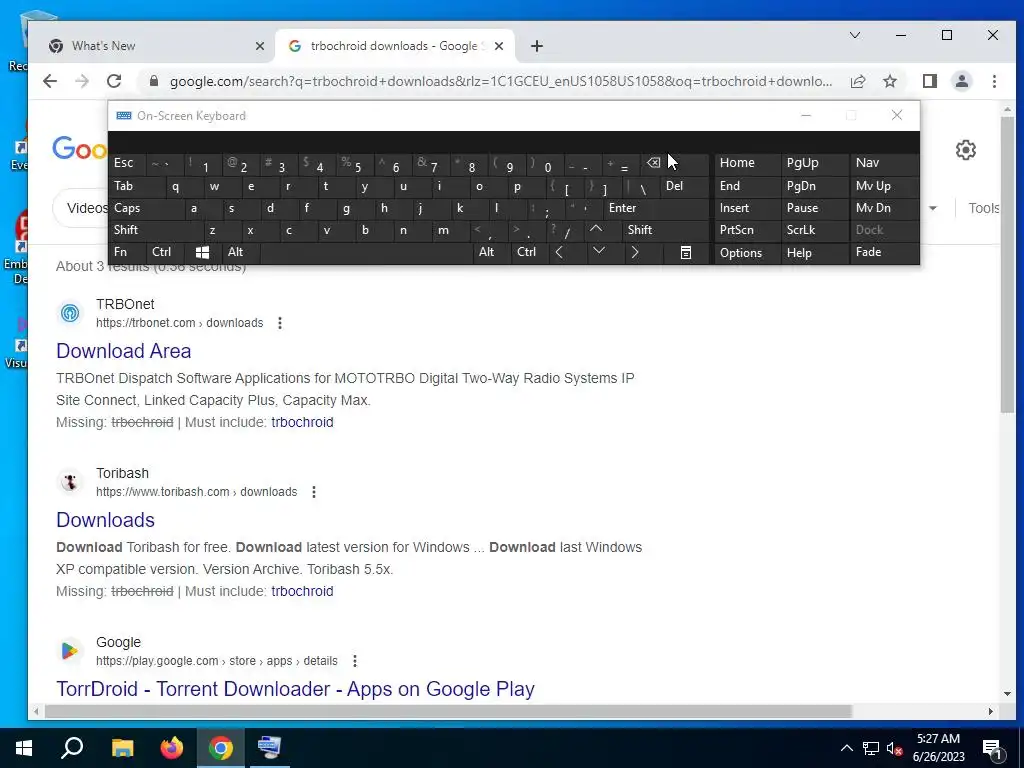Viewport: 1024px width, 768px height.
Task: Click the space bar on On-Screen Keyboard
Action: tap(366, 252)
